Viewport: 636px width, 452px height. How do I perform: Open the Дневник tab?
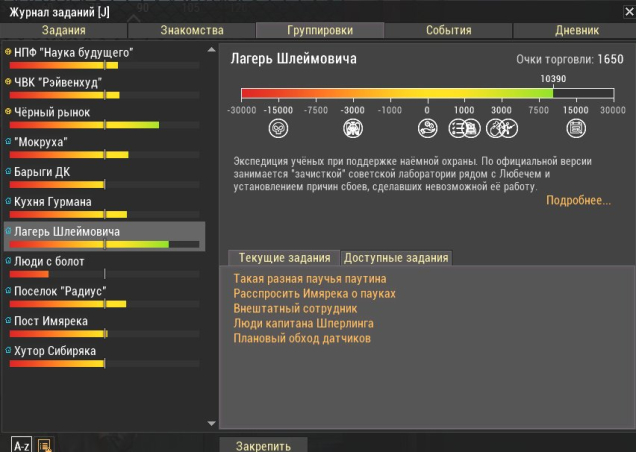click(576, 30)
